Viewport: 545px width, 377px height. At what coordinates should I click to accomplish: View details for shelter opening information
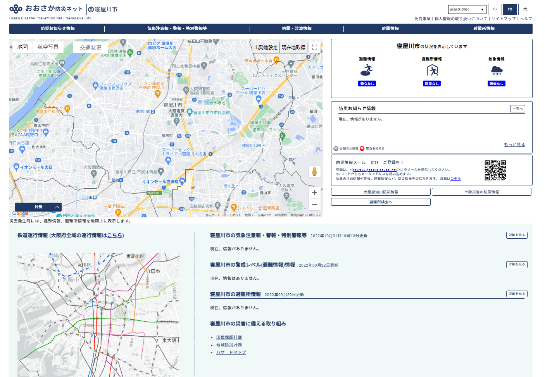pos(517,294)
